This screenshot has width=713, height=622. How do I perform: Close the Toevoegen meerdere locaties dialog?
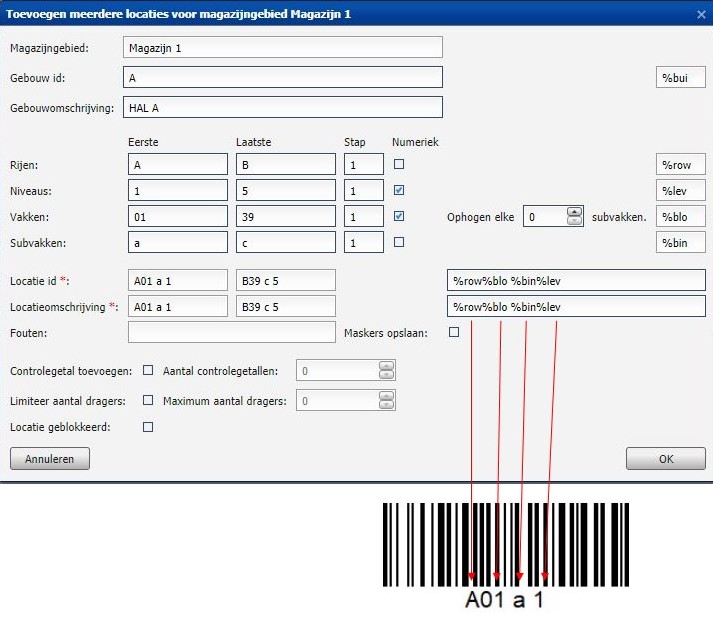(x=701, y=15)
